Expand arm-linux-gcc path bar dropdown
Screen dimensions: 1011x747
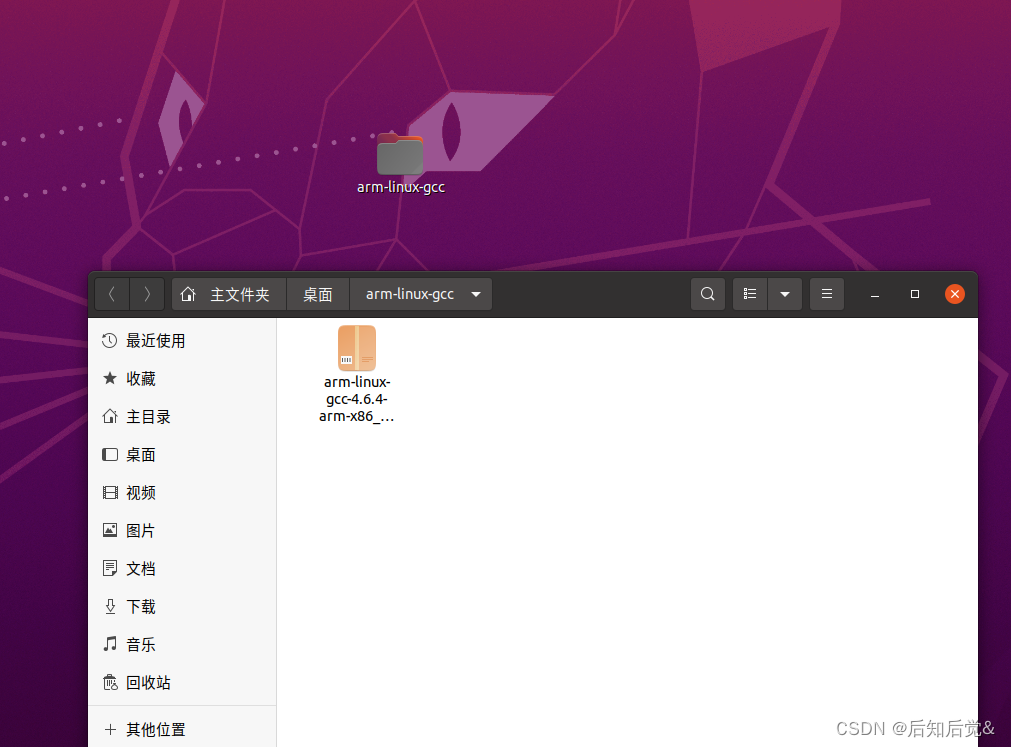(x=476, y=295)
